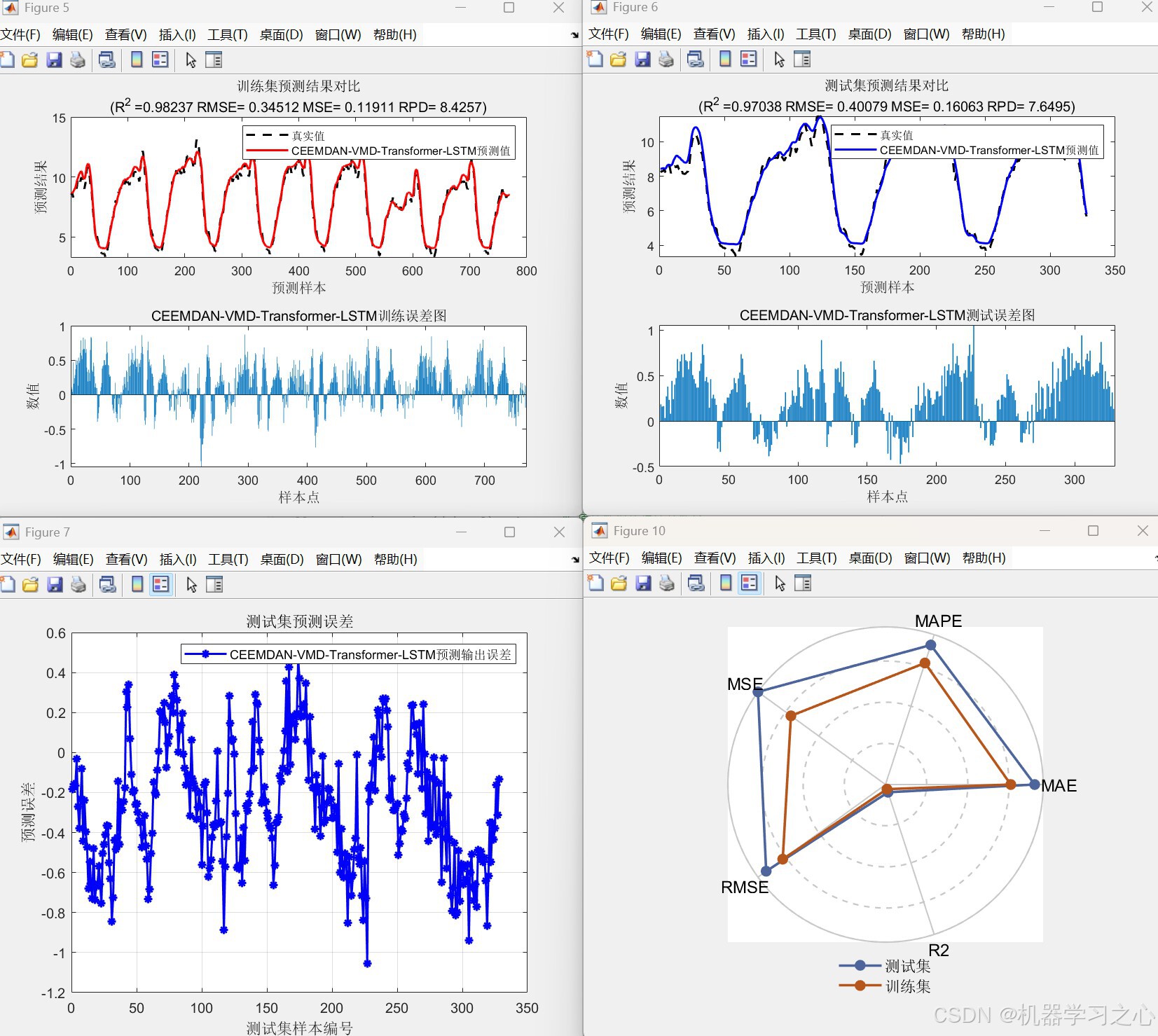The width and height of the screenshot is (1158, 1036).
Task: Open 桌面(D) menu in Figure 7
Action: [282, 559]
